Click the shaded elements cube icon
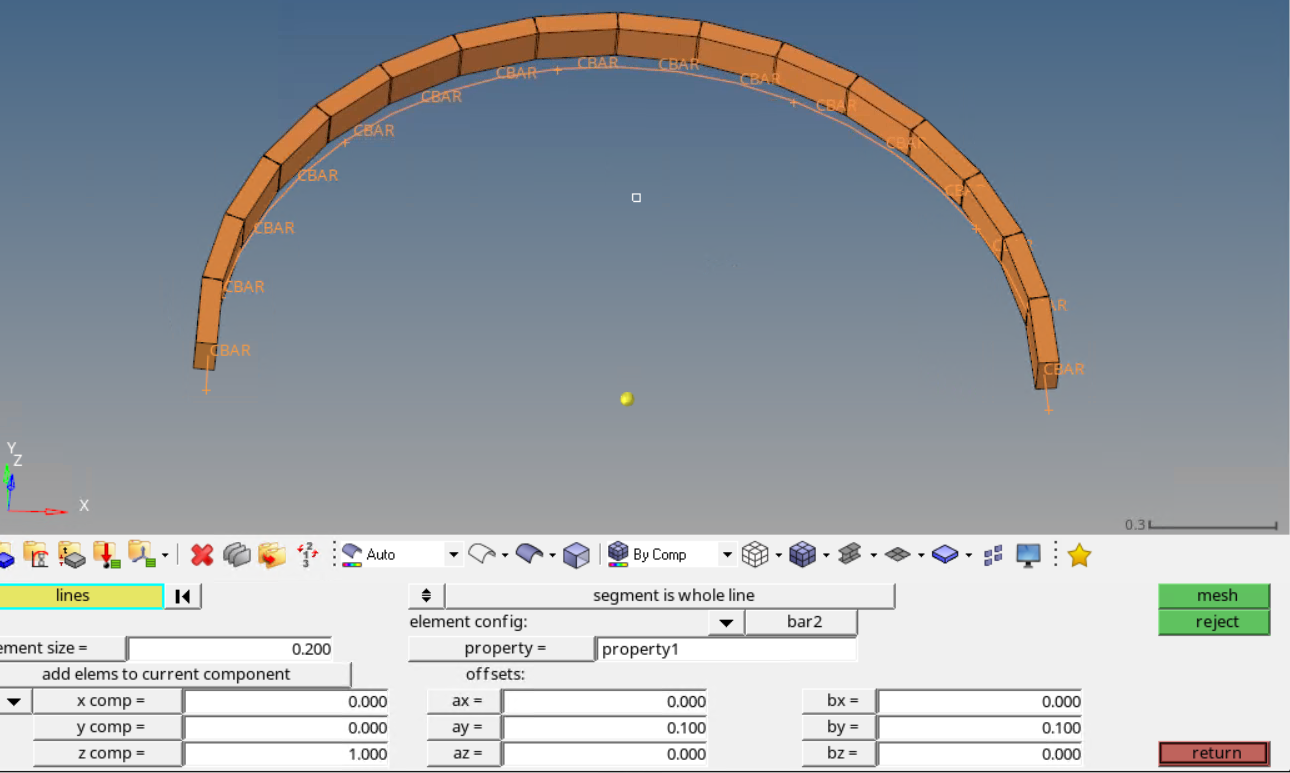The image size is (1290, 773). click(802, 554)
